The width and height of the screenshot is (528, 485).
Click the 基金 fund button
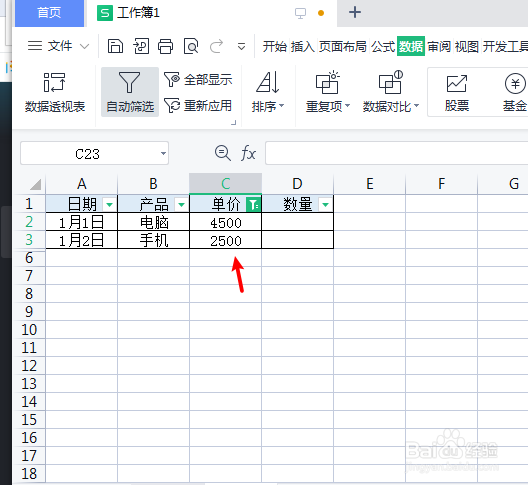pyautogui.click(x=515, y=92)
